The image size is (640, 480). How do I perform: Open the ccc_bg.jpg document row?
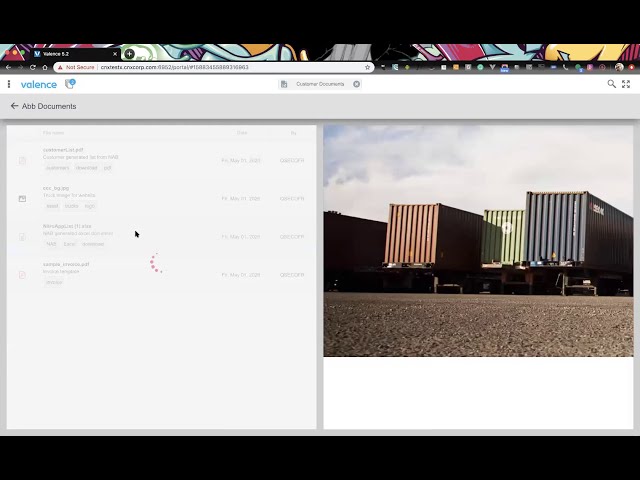(x=162, y=198)
